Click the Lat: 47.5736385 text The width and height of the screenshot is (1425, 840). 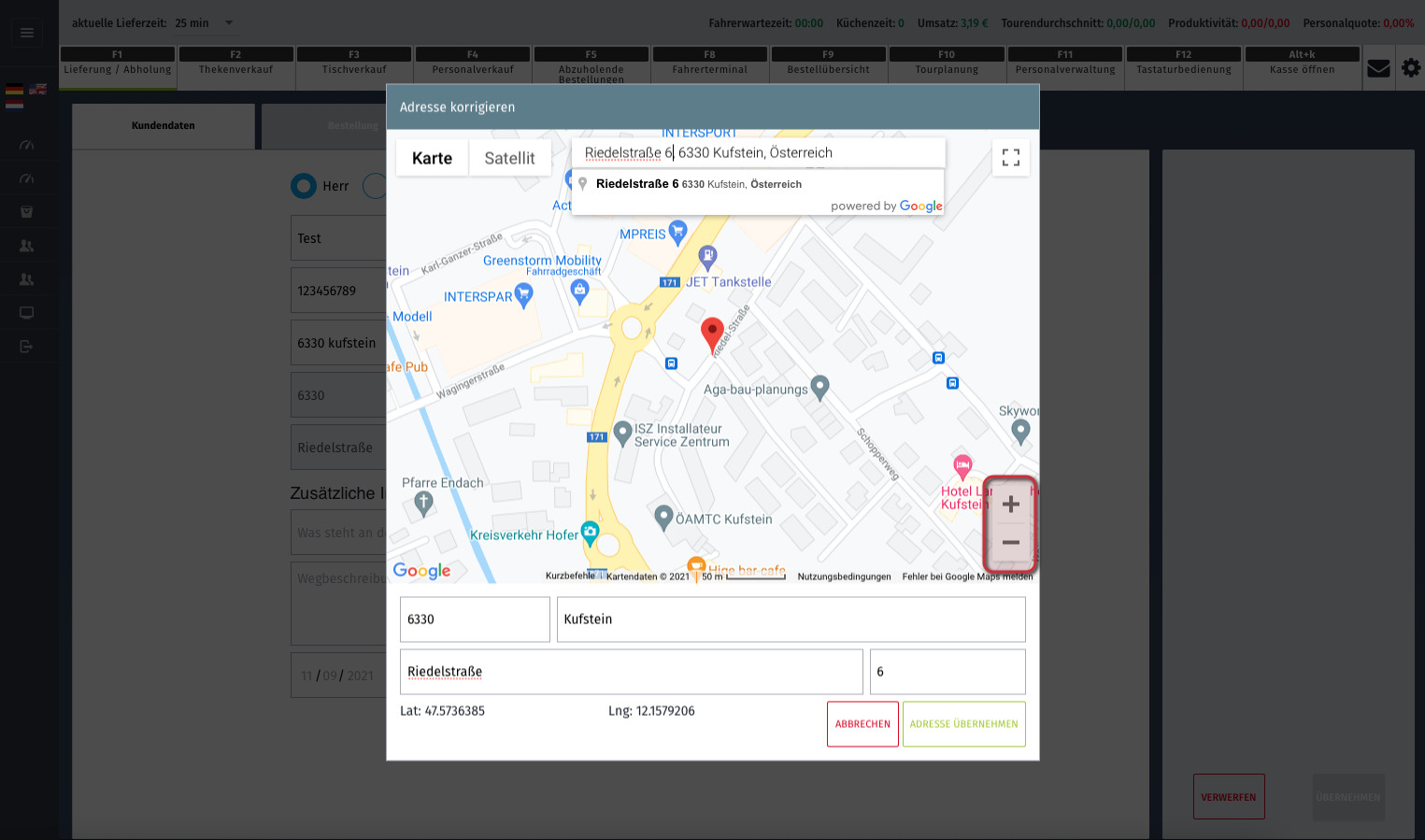pyautogui.click(x=442, y=711)
